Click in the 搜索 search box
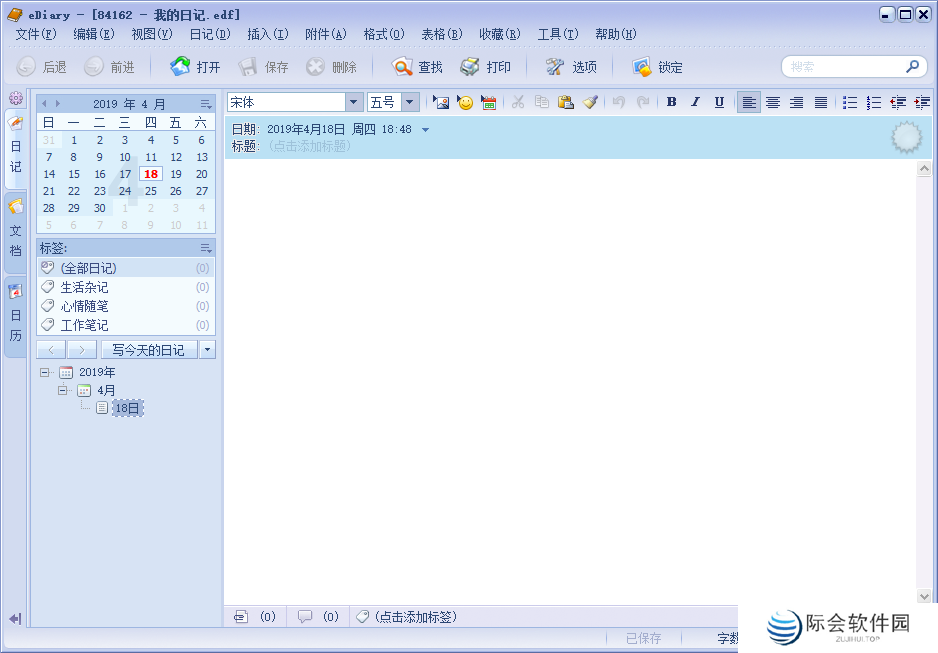938x653 pixels. pyautogui.click(x=845, y=67)
